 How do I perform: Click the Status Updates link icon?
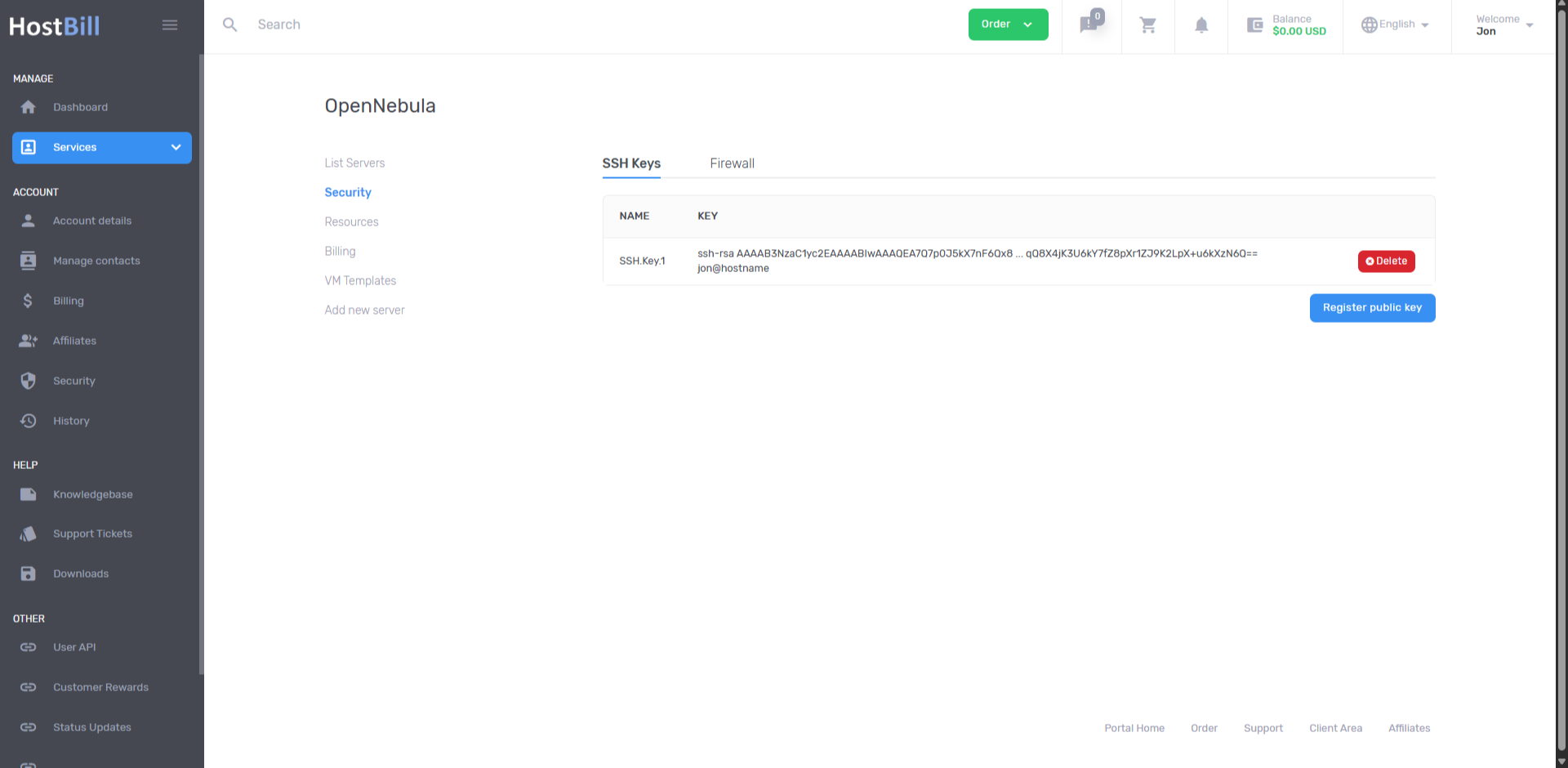coord(29,727)
